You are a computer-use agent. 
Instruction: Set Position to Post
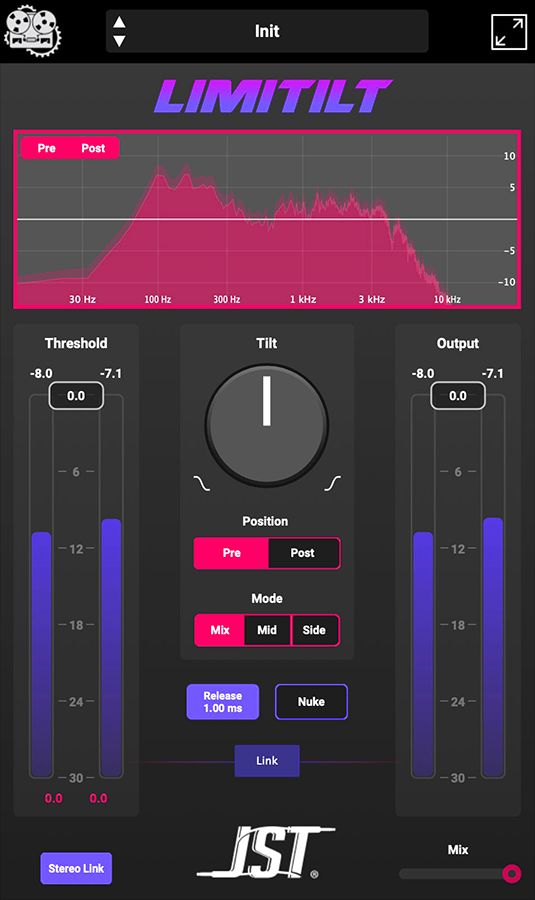(303, 553)
